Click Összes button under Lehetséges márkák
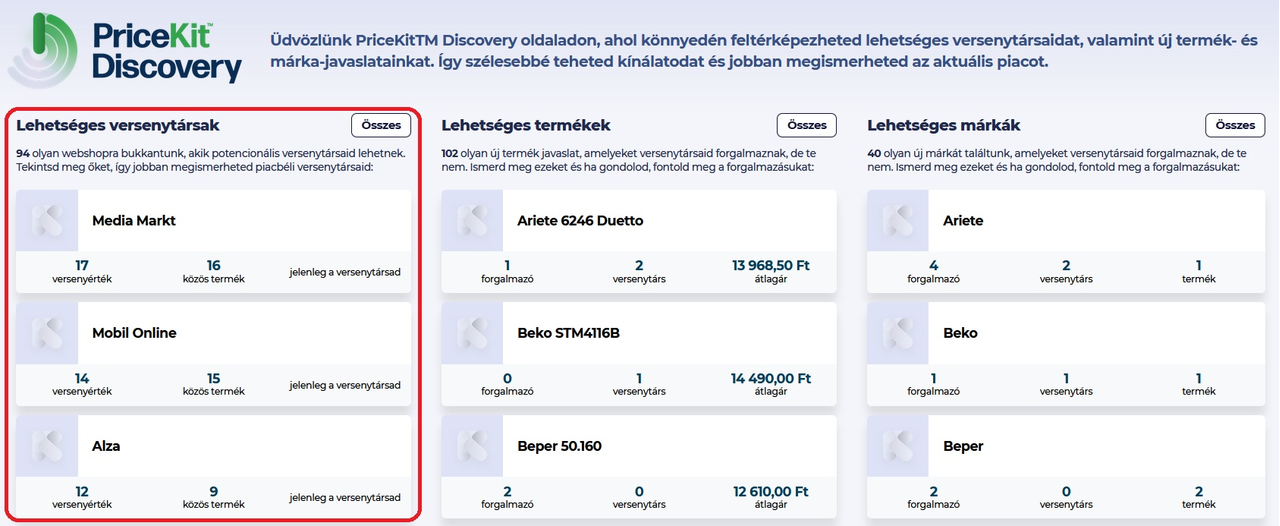Image resolution: width=1280 pixels, height=526 pixels. pyautogui.click(x=1235, y=125)
